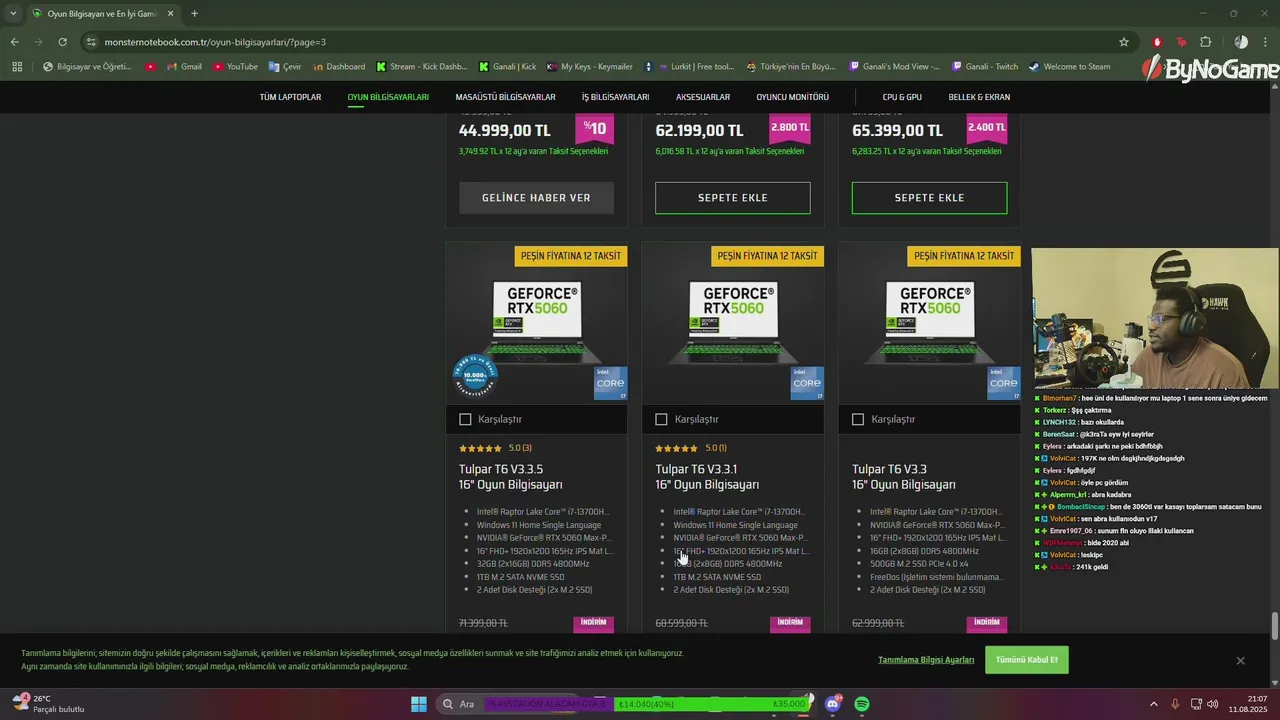The image size is (1280, 720).
Task: Open İŞ BİLGİSAYARLARI menu
Action: [616, 97]
